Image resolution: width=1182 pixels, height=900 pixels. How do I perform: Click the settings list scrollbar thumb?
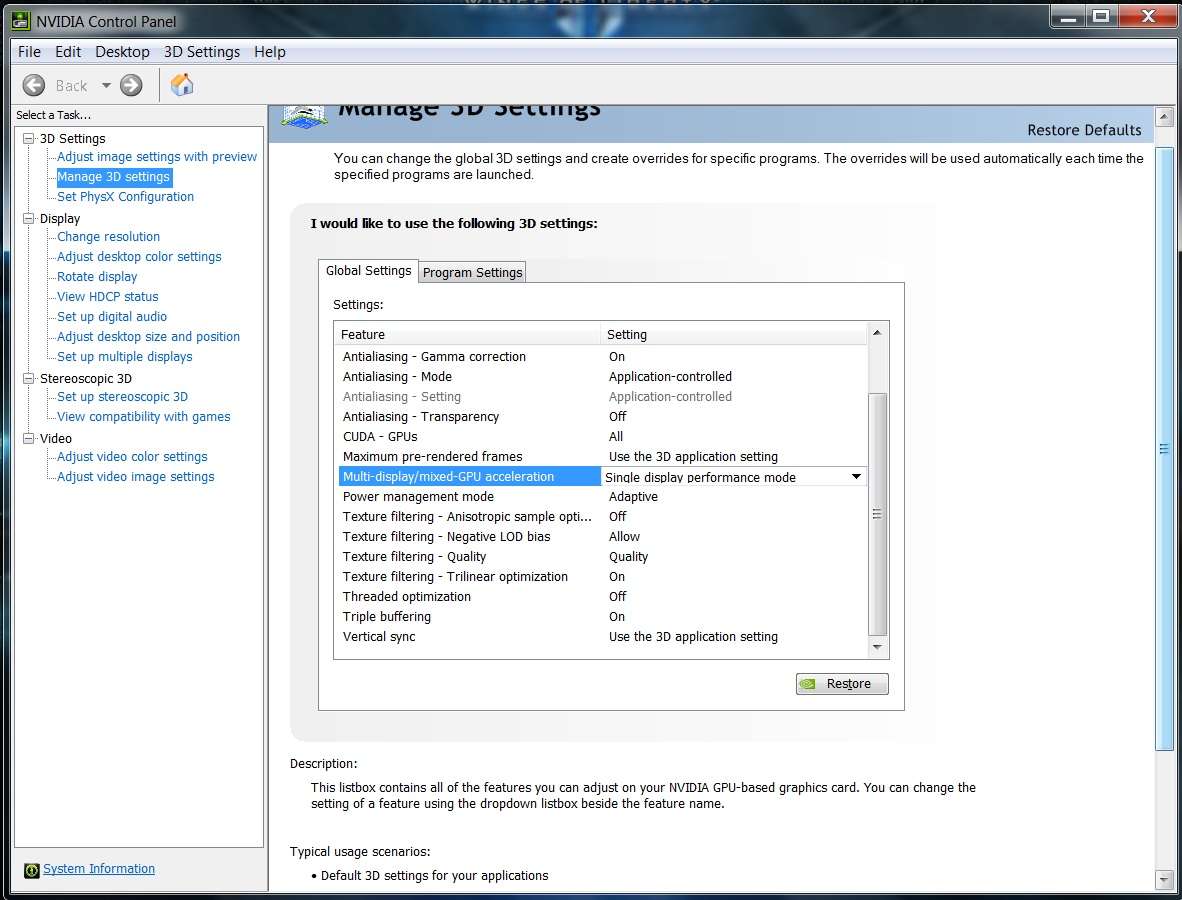pyautogui.click(x=877, y=514)
